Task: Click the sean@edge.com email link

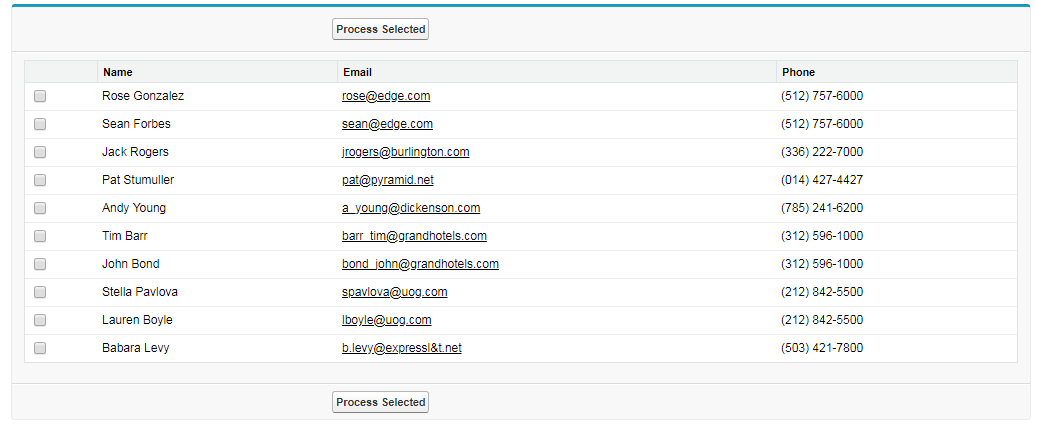Action: point(387,124)
